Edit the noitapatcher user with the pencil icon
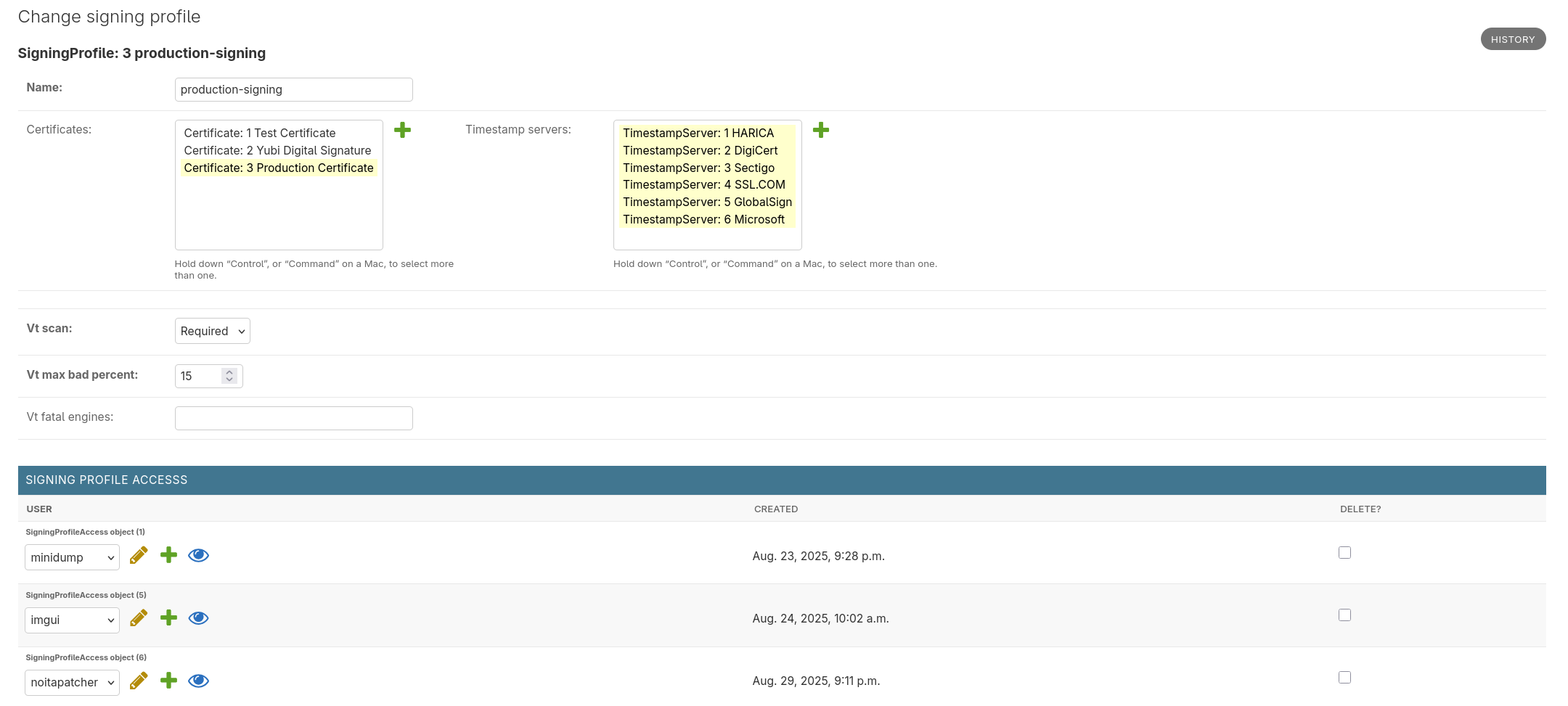Image resolution: width=1568 pixels, height=706 pixels. click(139, 681)
